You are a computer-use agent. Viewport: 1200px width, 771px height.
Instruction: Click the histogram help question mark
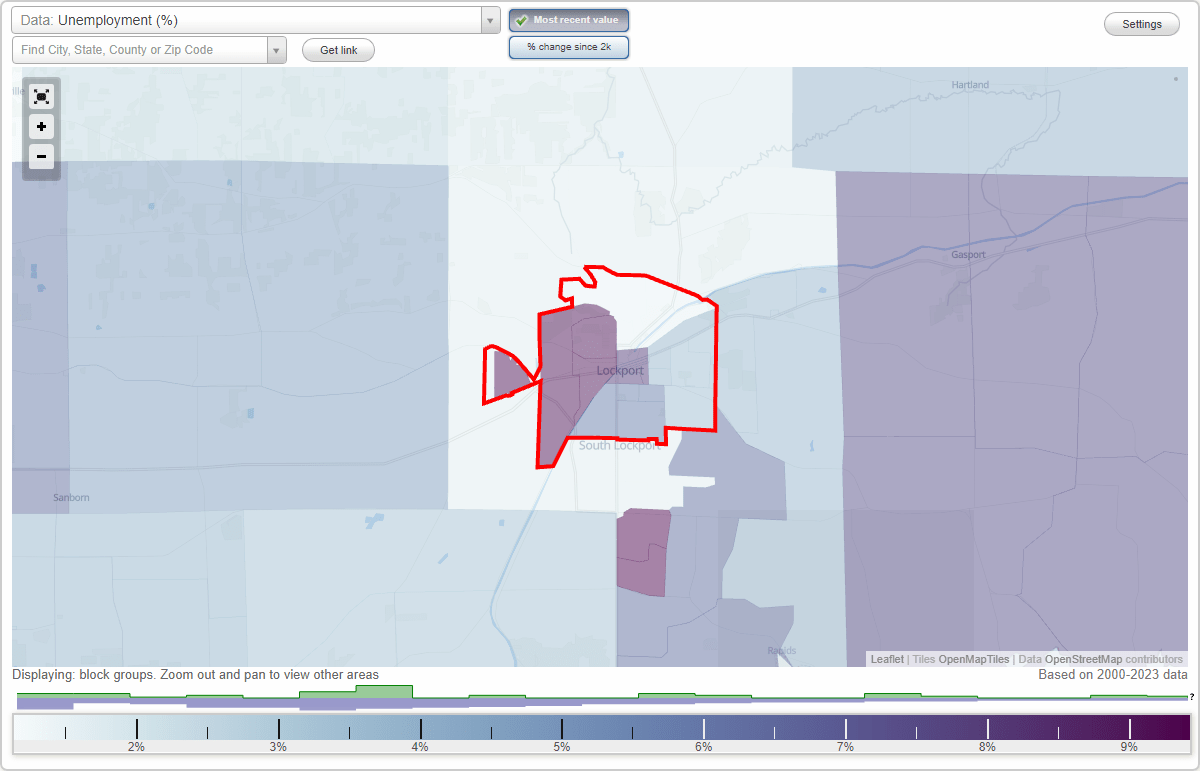(x=1192, y=697)
